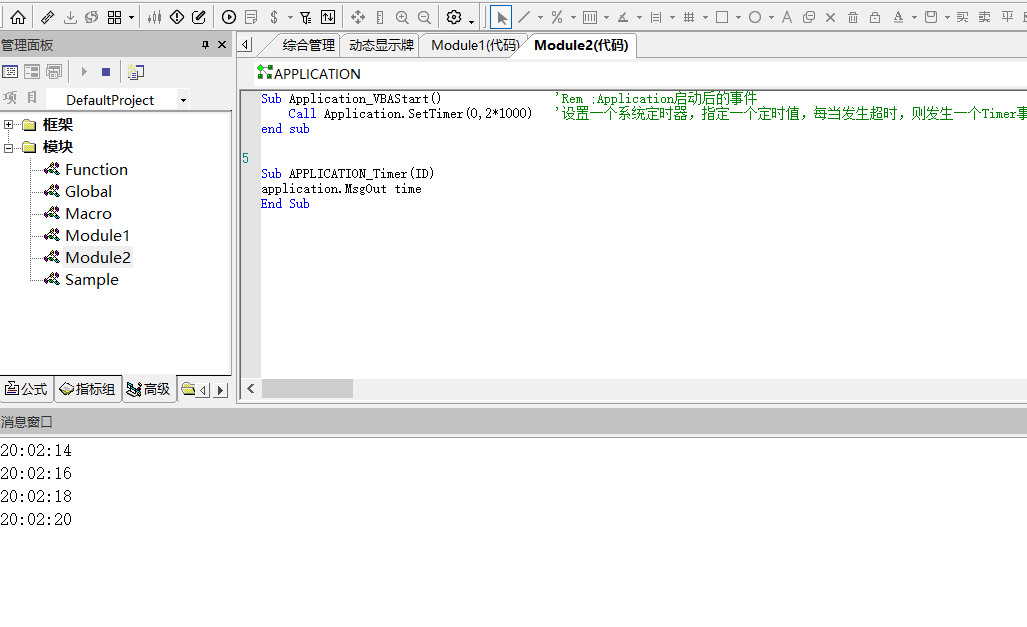Open Module2 in the module tree
This screenshot has height=627, width=1027.
tap(98, 258)
